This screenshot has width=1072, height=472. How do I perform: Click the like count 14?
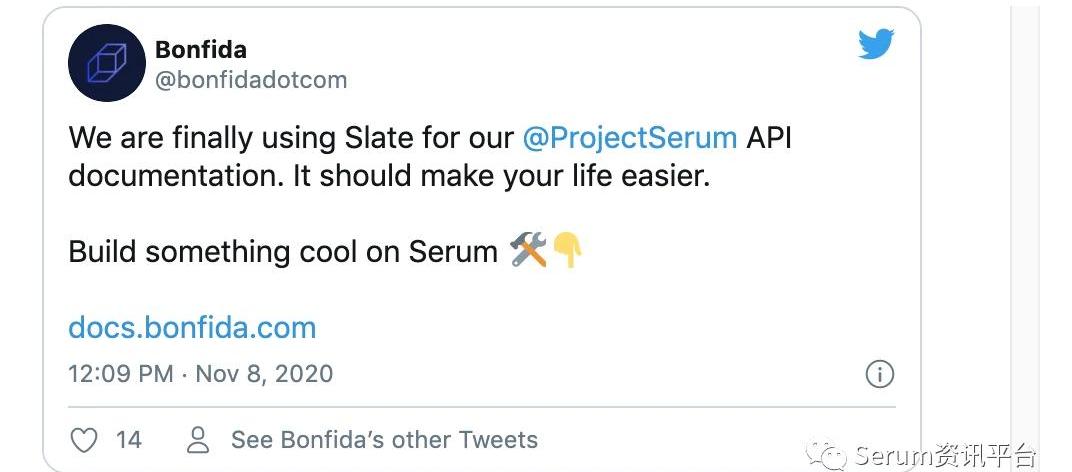click(x=129, y=440)
